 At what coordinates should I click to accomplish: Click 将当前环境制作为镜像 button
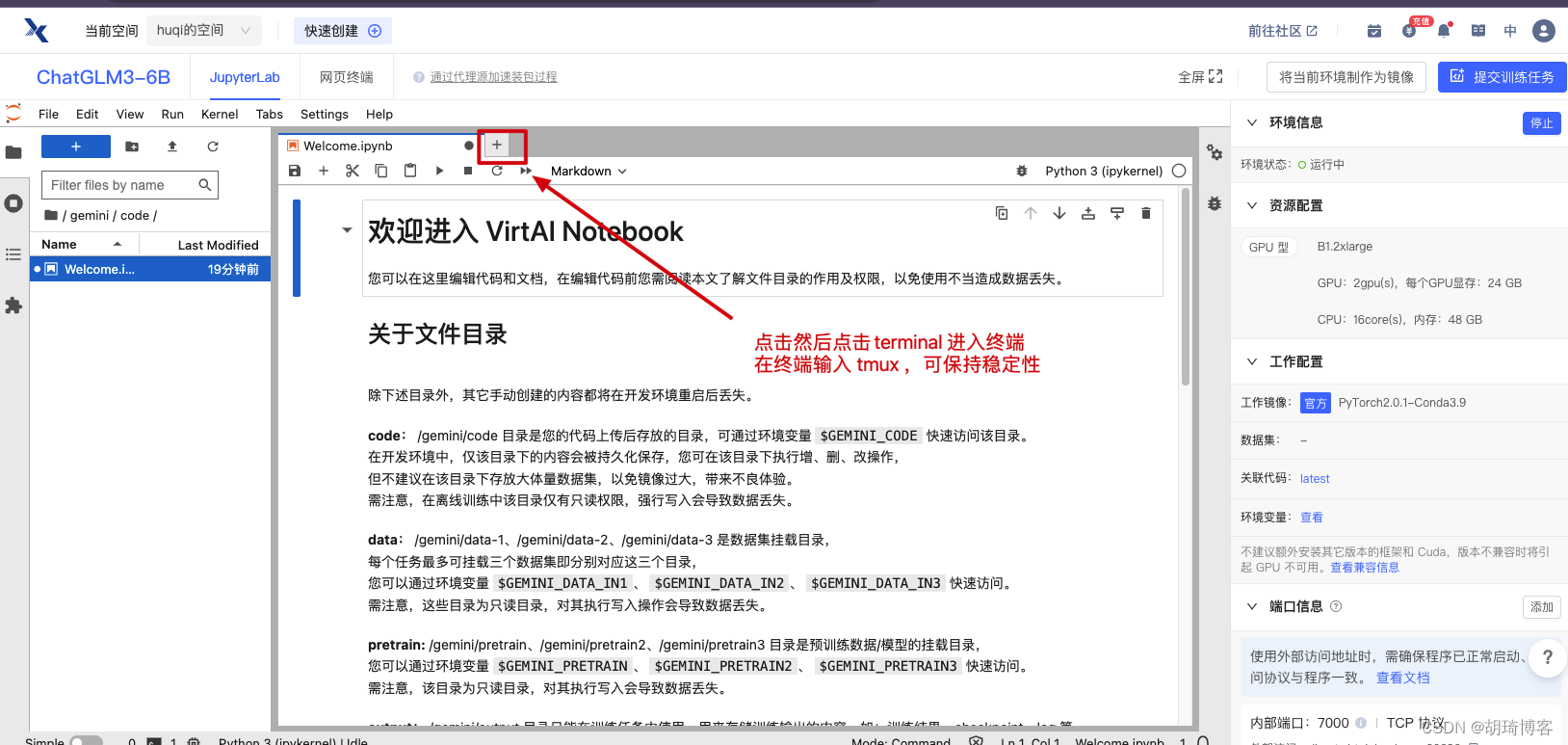pyautogui.click(x=1346, y=77)
